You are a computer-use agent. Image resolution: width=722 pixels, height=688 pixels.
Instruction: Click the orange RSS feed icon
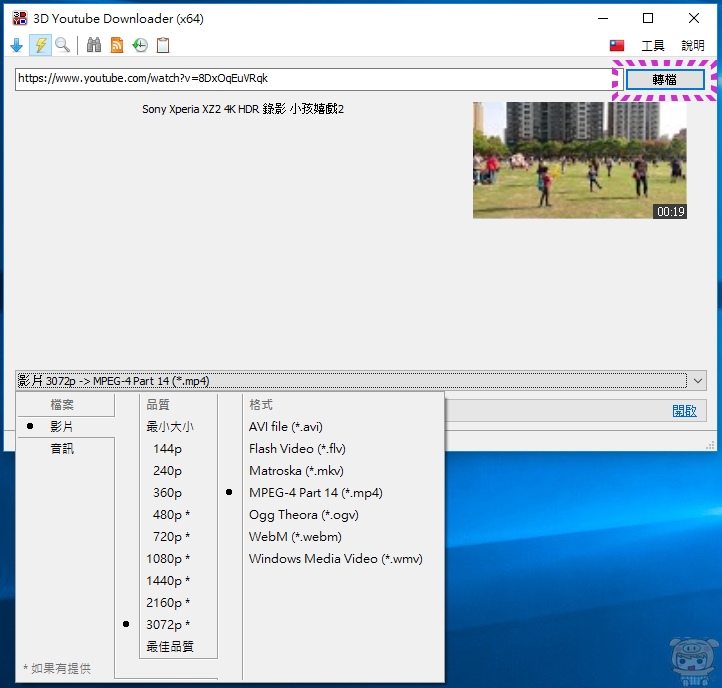(117, 45)
